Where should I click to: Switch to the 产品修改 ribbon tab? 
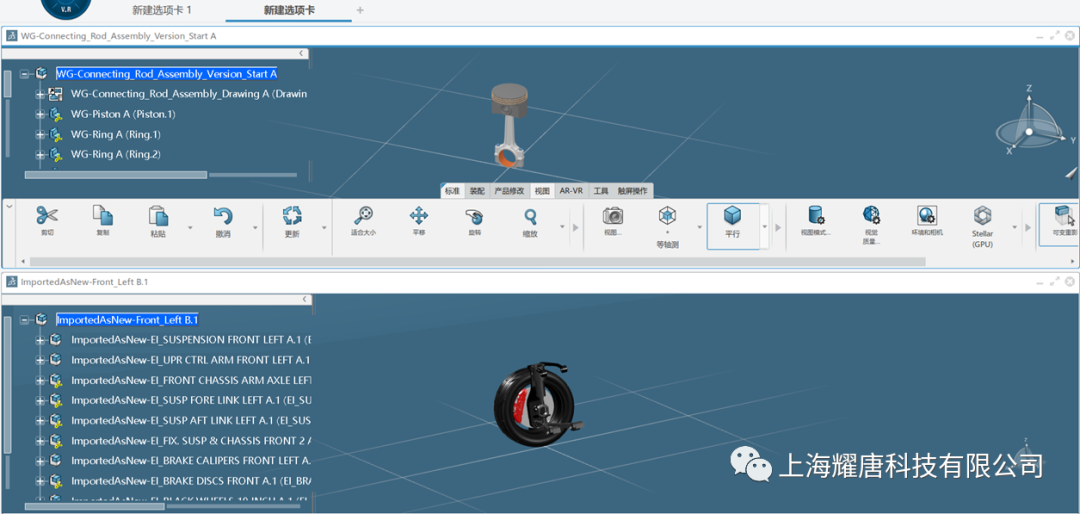point(510,191)
